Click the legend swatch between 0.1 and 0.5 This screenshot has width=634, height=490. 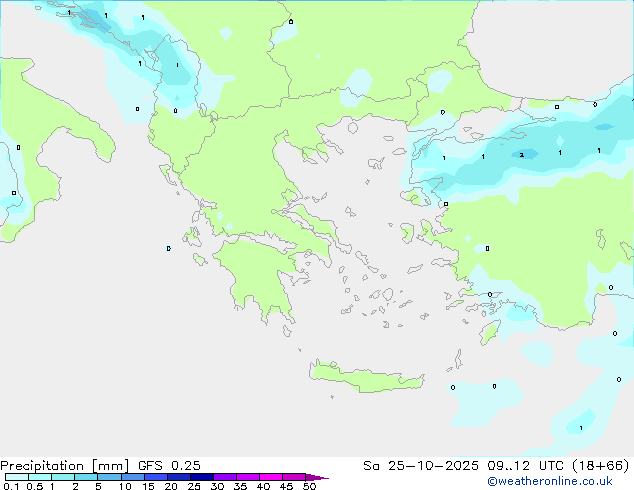(x=17, y=477)
